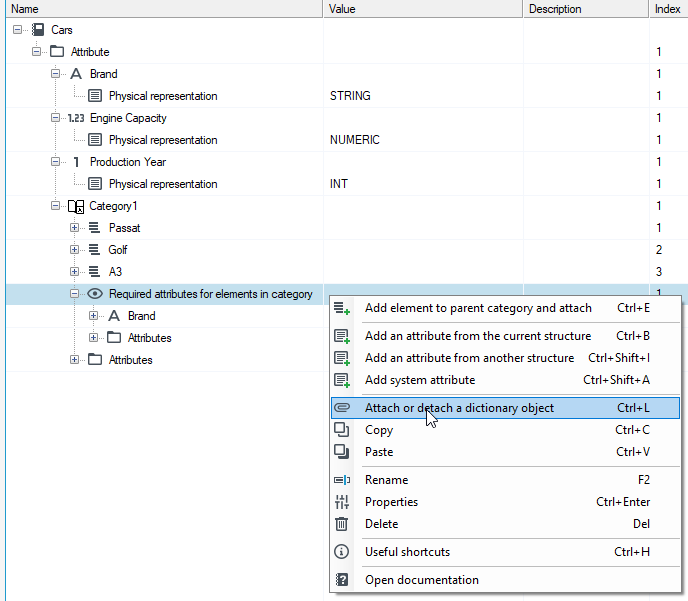Click the Delete trash icon

point(341,524)
